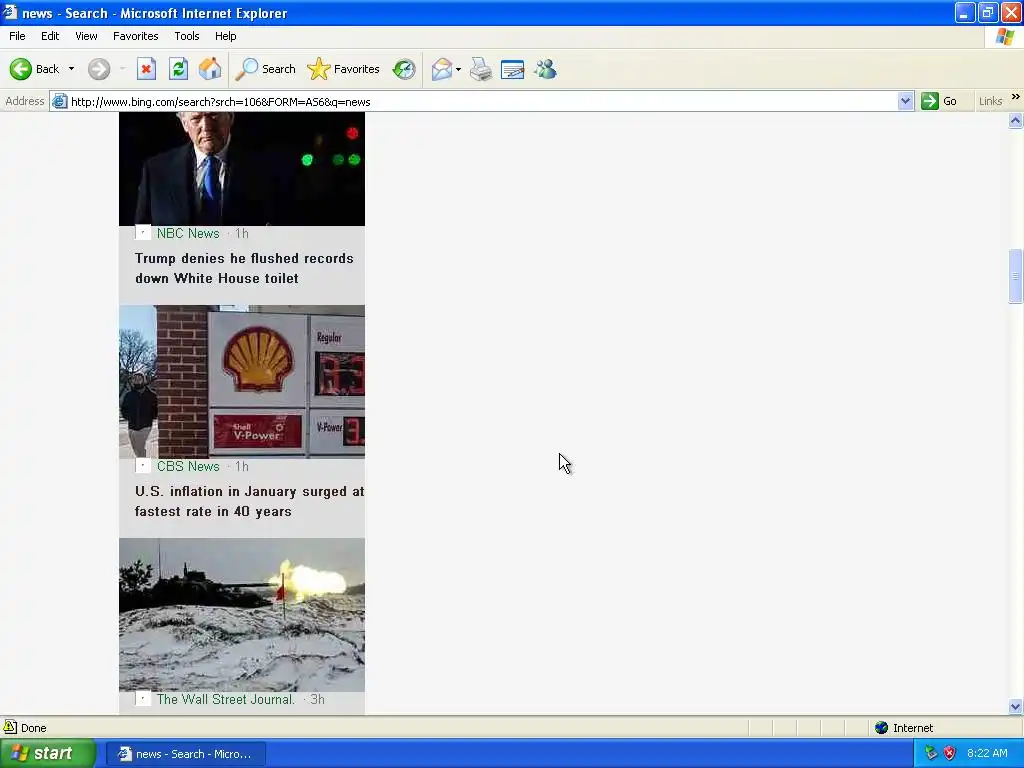The image size is (1024, 768).
Task: Click the Forward arrow button
Action: pyautogui.click(x=99, y=69)
